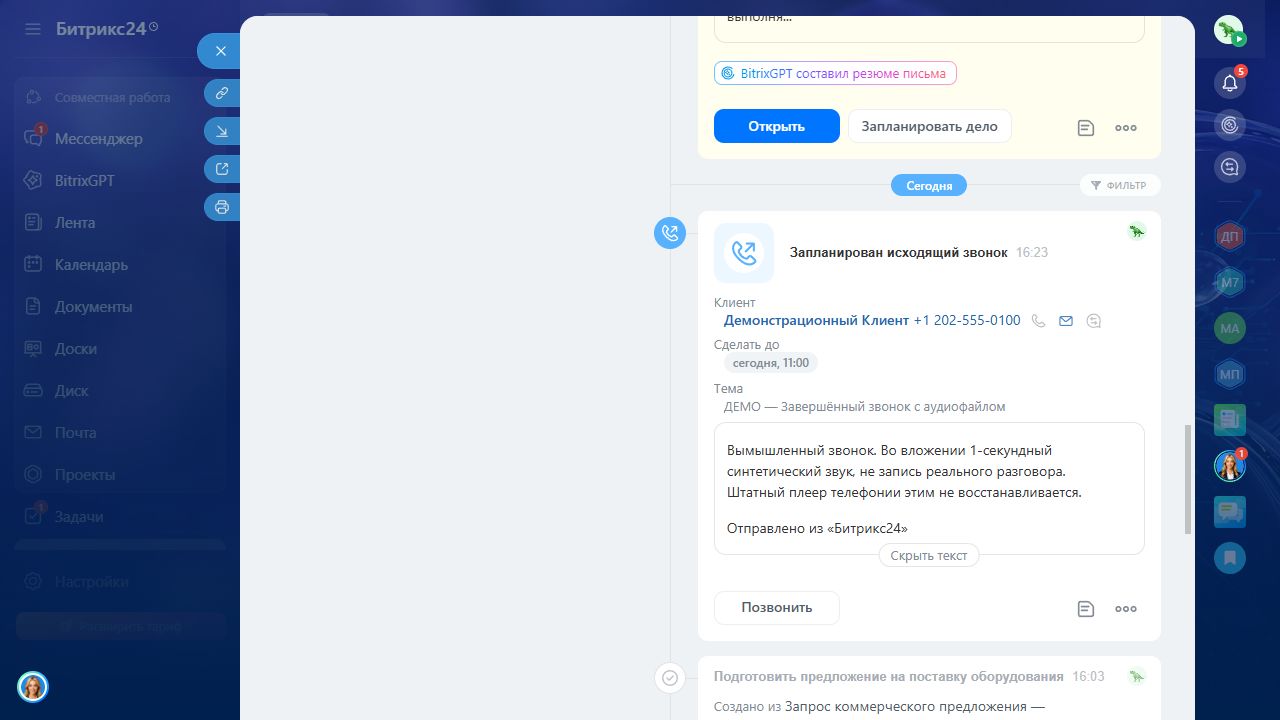Open the bookmark icon in the right sidebar

coord(1230,558)
